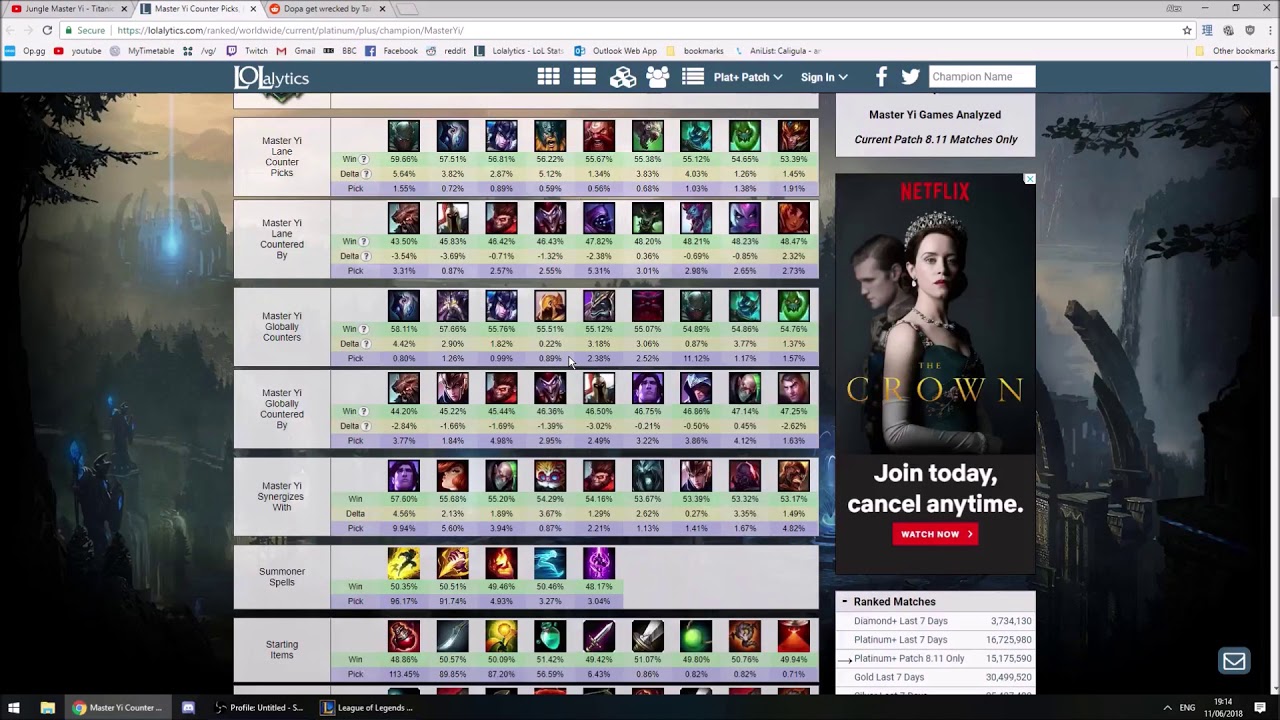
Task: Click the table-list icon next to the grid icon
Action: (585, 77)
